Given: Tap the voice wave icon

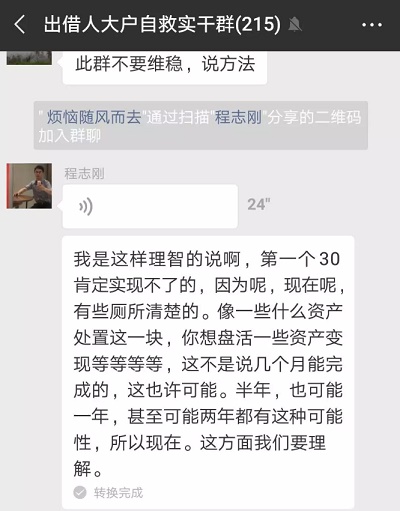Looking at the screenshot, I should pyautogui.click(x=86, y=206).
